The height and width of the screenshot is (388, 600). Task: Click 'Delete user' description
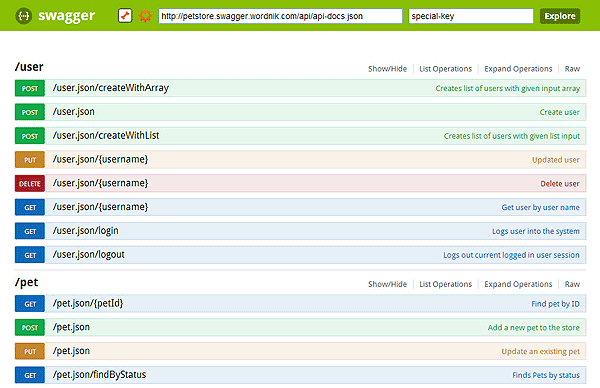tap(560, 184)
